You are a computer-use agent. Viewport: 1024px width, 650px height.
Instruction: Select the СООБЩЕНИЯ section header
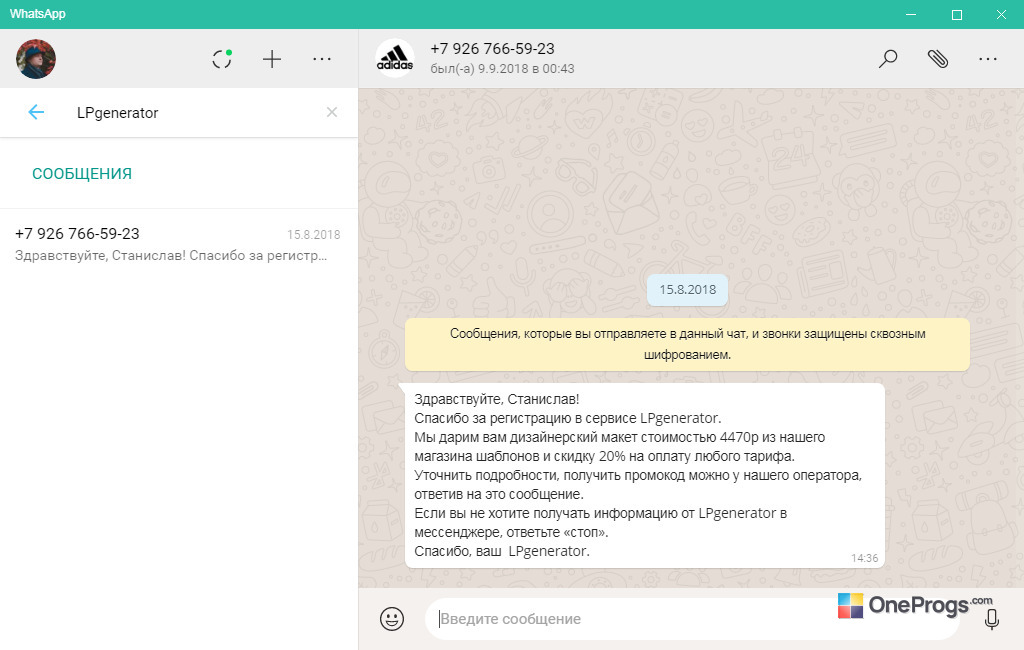pyautogui.click(x=82, y=174)
